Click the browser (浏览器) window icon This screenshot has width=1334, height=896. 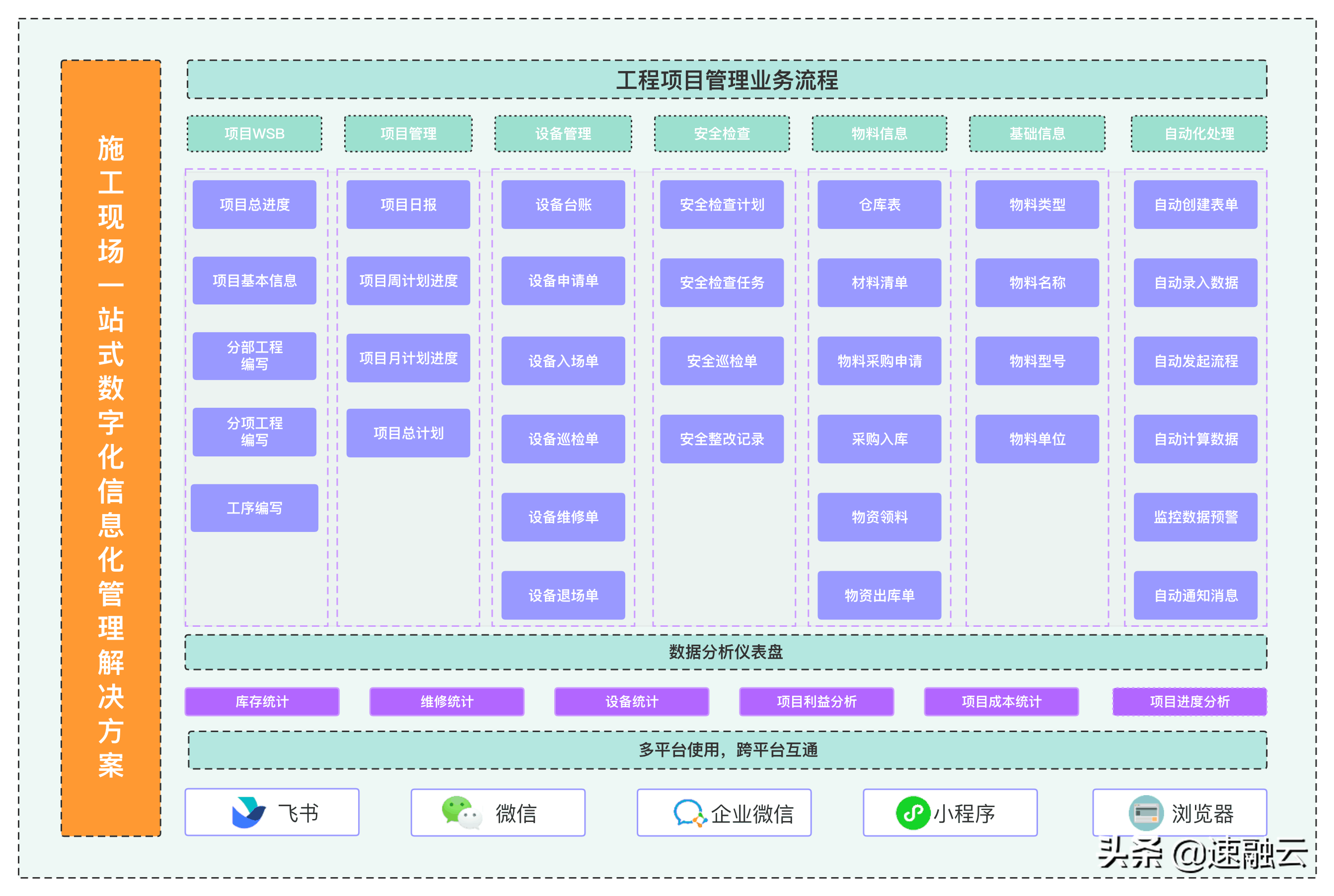(x=1145, y=813)
